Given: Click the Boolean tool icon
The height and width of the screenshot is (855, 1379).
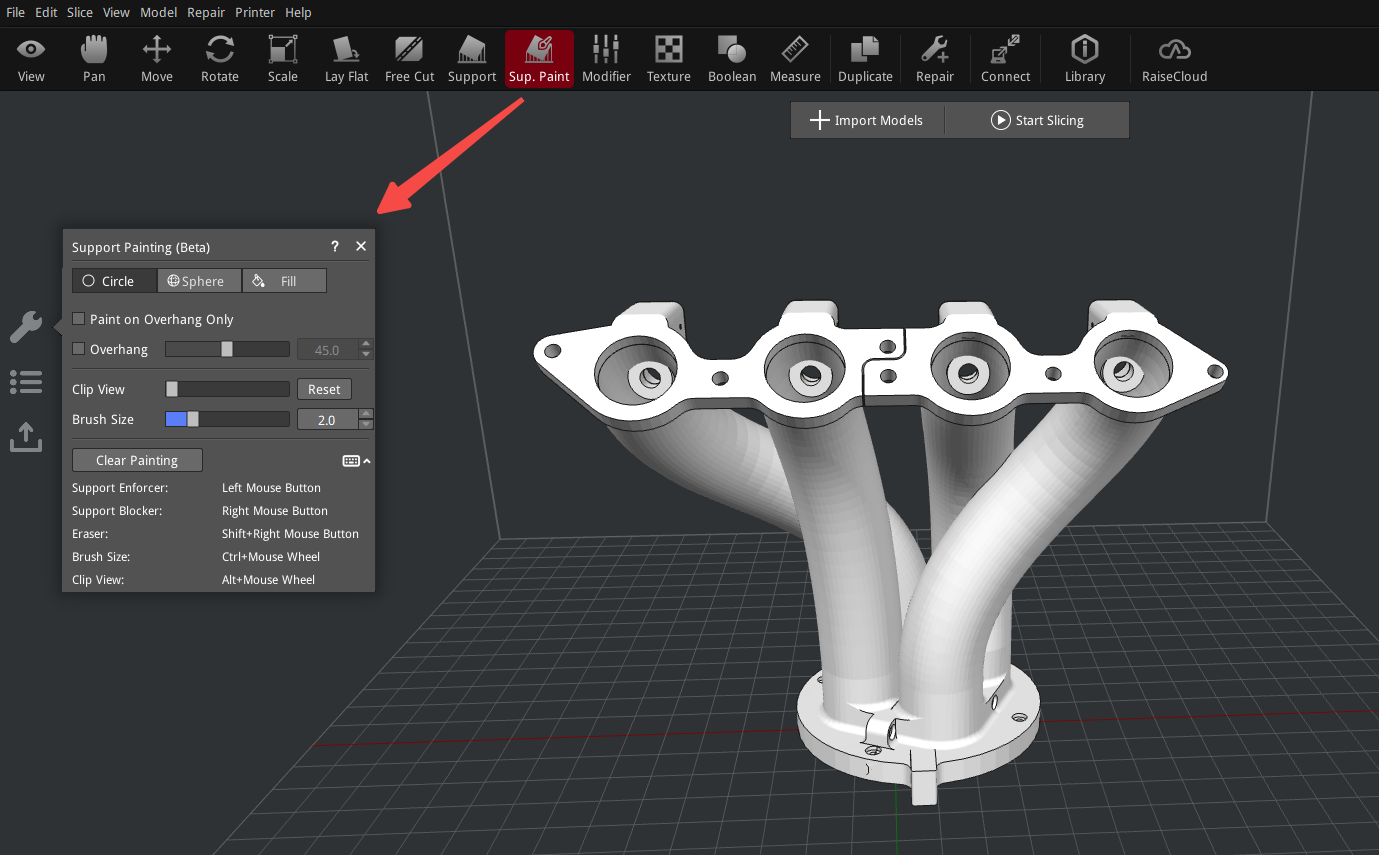Looking at the screenshot, I should coord(731,59).
